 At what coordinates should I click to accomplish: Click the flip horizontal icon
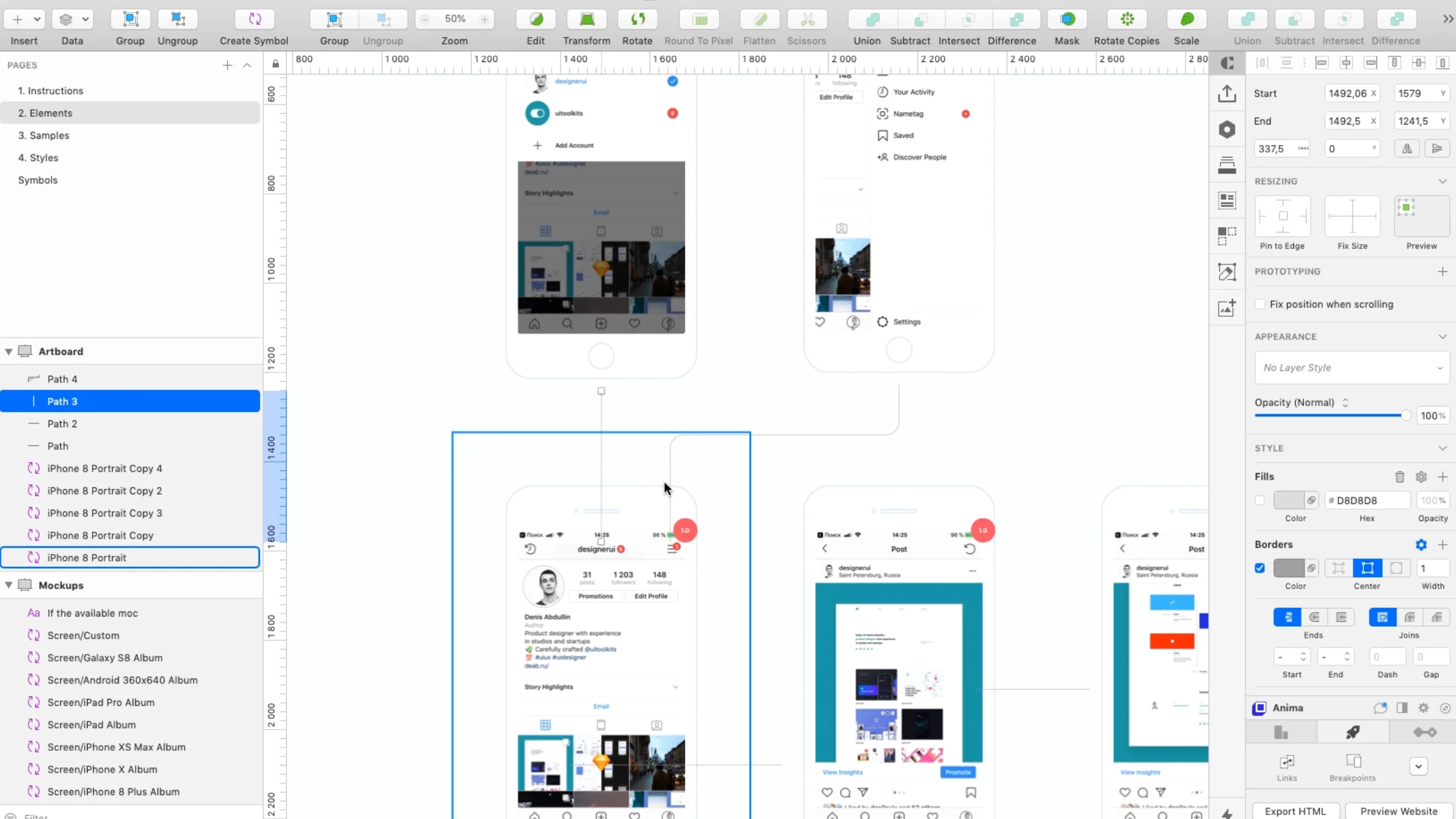point(1407,148)
